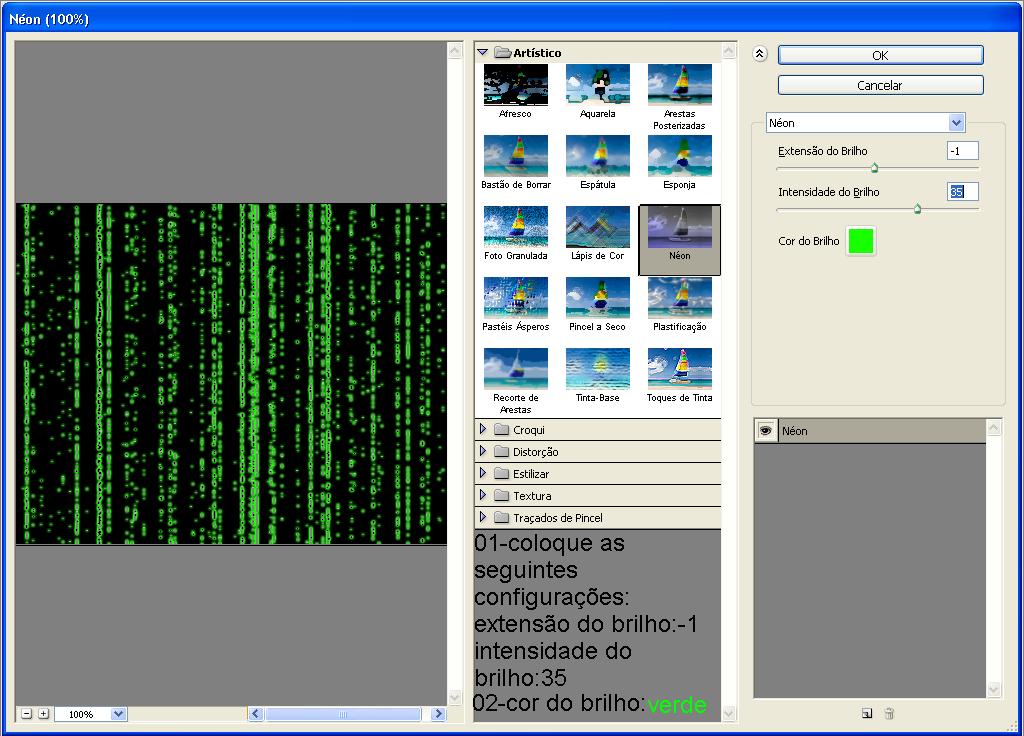1024x736 pixels.
Task: Select the Aquarela filter
Action: (x=597, y=85)
